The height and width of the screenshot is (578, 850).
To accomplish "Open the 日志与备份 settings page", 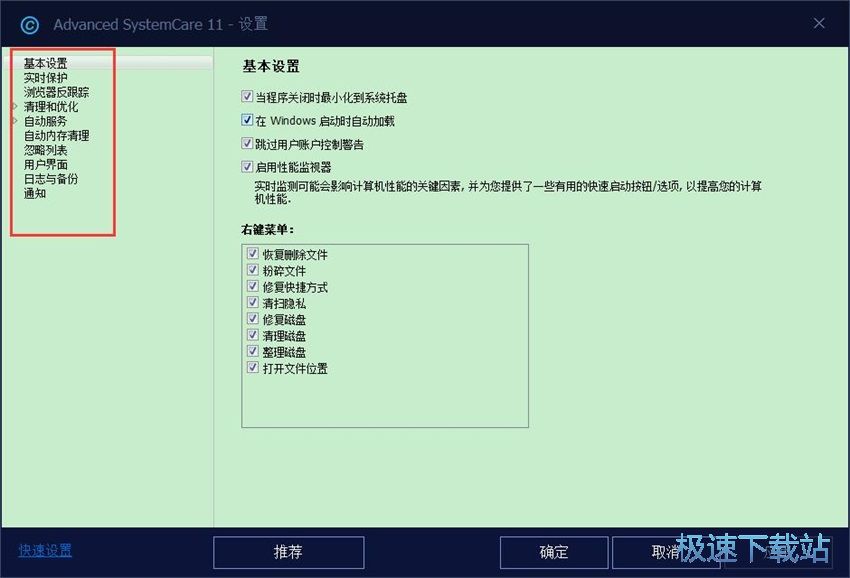I will 51,179.
